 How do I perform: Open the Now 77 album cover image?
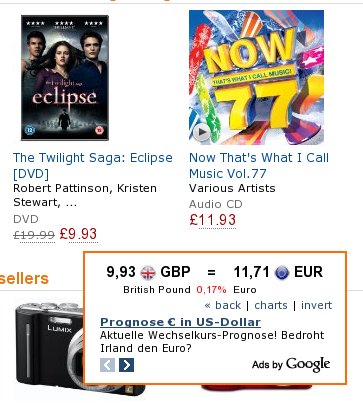(x=256, y=77)
